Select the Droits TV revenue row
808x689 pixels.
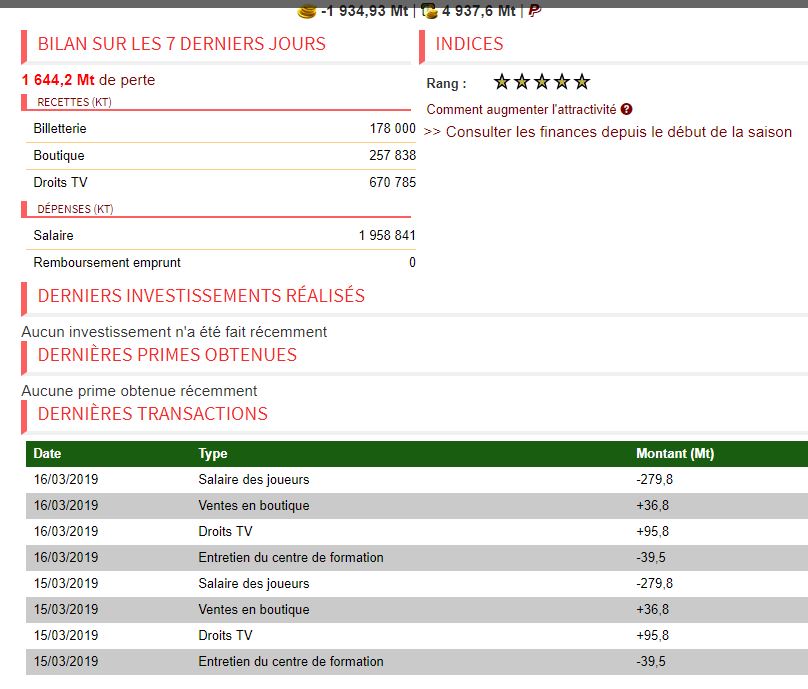coord(221,182)
